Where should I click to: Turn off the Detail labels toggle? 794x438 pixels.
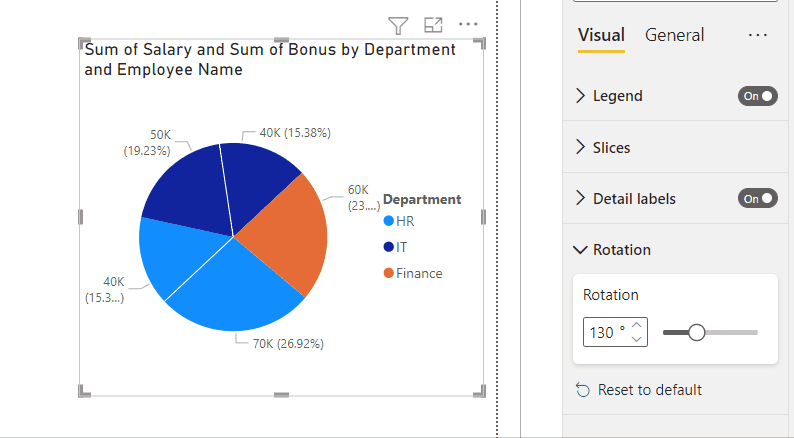coord(758,198)
